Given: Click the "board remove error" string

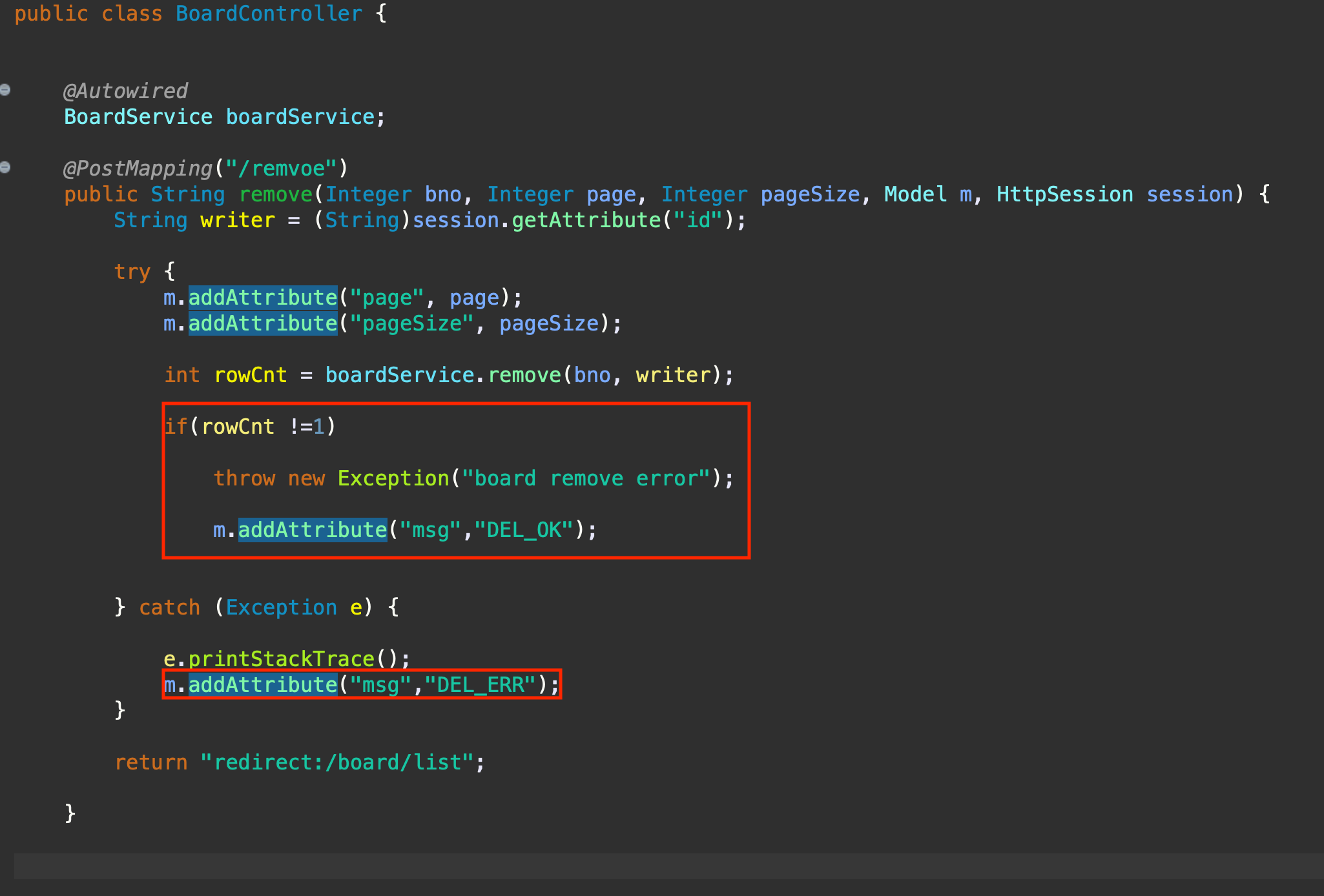Looking at the screenshot, I should [x=586, y=478].
